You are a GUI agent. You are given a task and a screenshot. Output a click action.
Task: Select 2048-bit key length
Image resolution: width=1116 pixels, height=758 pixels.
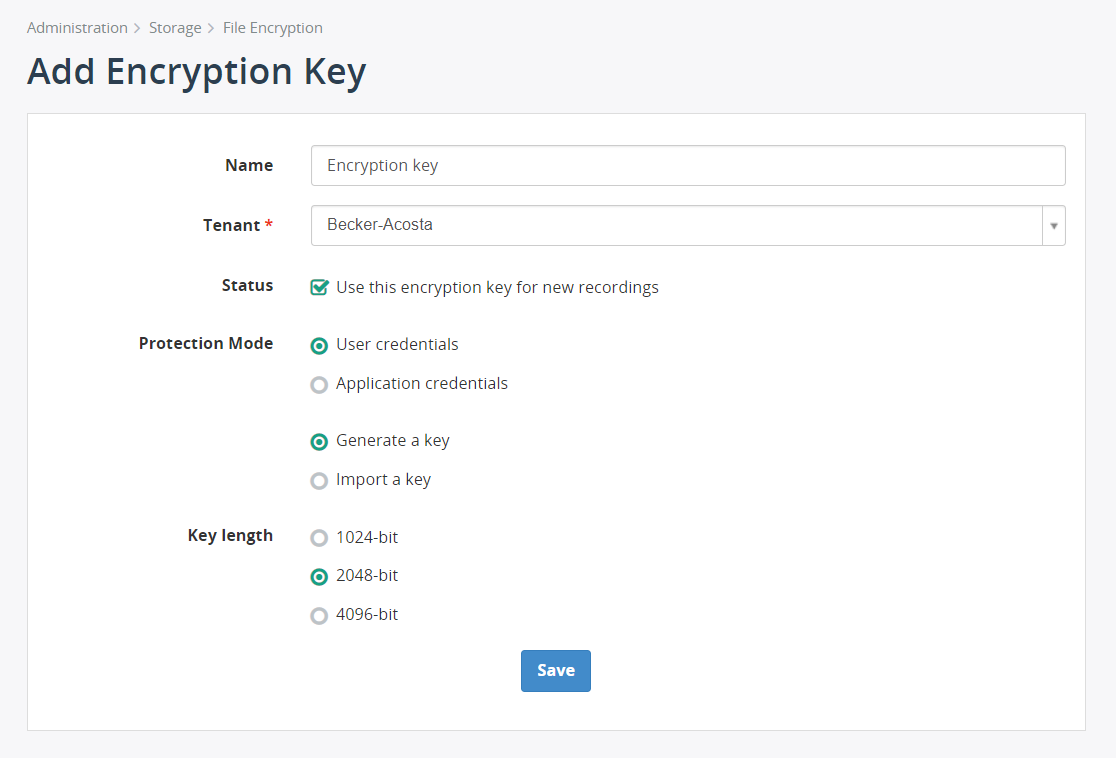[x=320, y=576]
